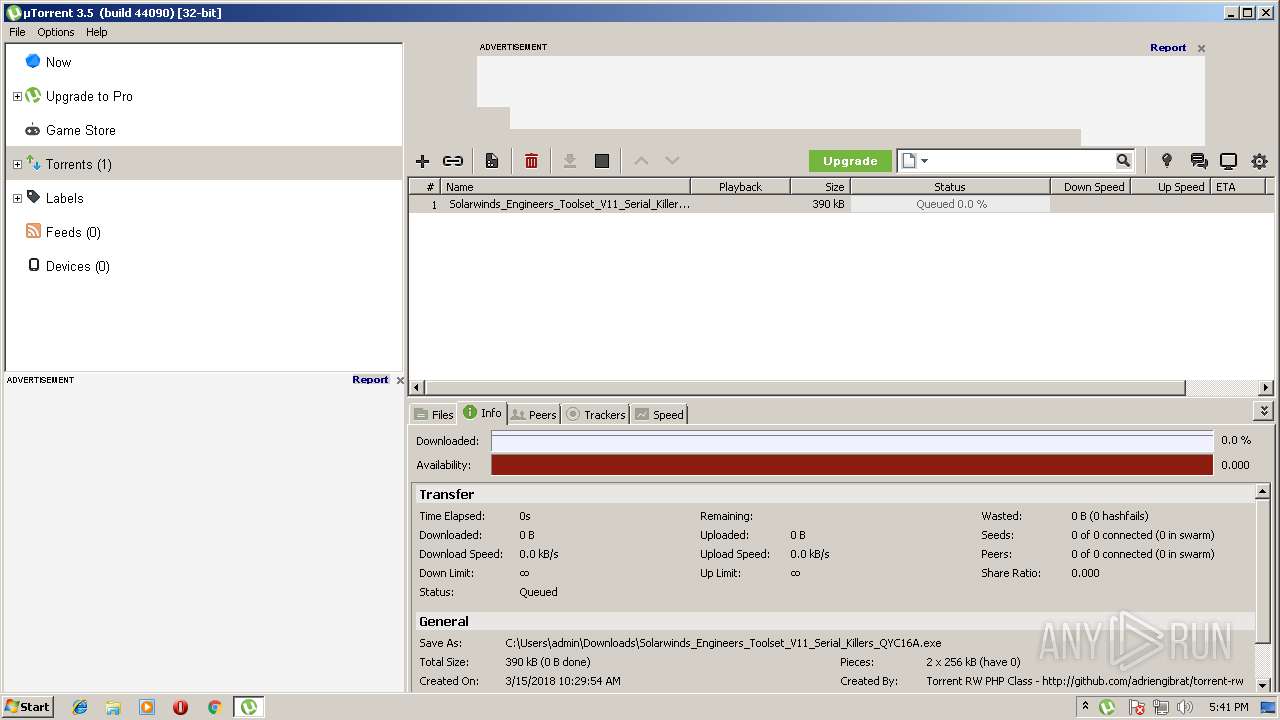Move torrent down the queue arrow

point(673,161)
